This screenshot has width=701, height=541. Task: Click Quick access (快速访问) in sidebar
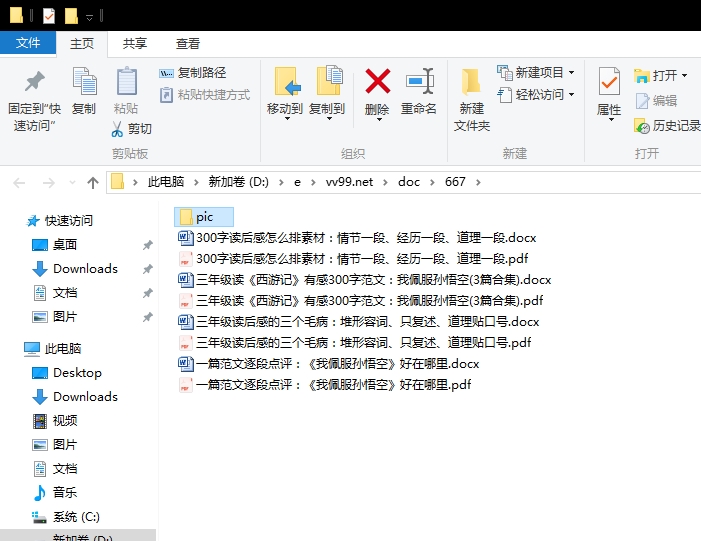click(x=59, y=220)
